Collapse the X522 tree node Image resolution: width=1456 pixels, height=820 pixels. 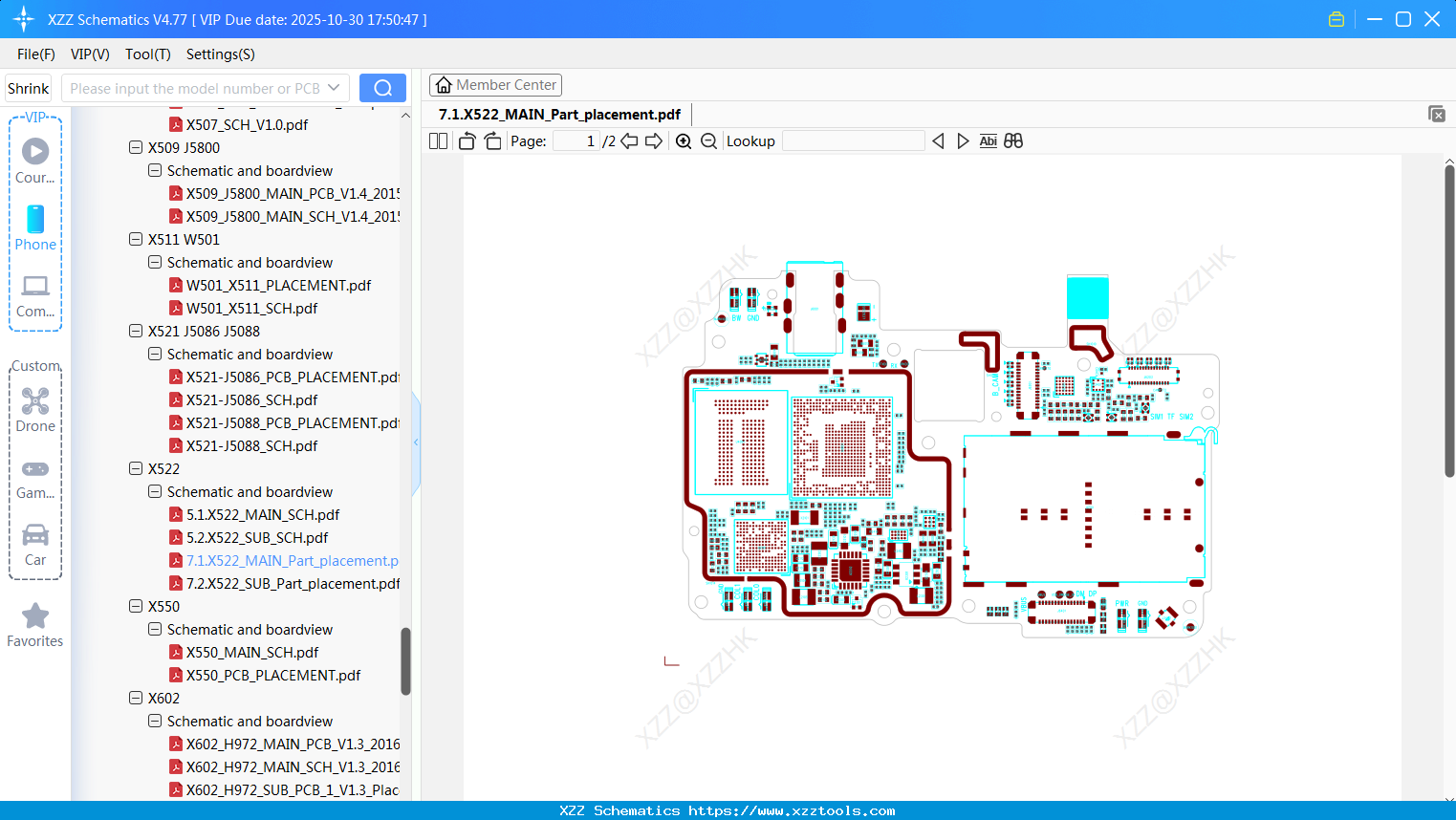(135, 468)
